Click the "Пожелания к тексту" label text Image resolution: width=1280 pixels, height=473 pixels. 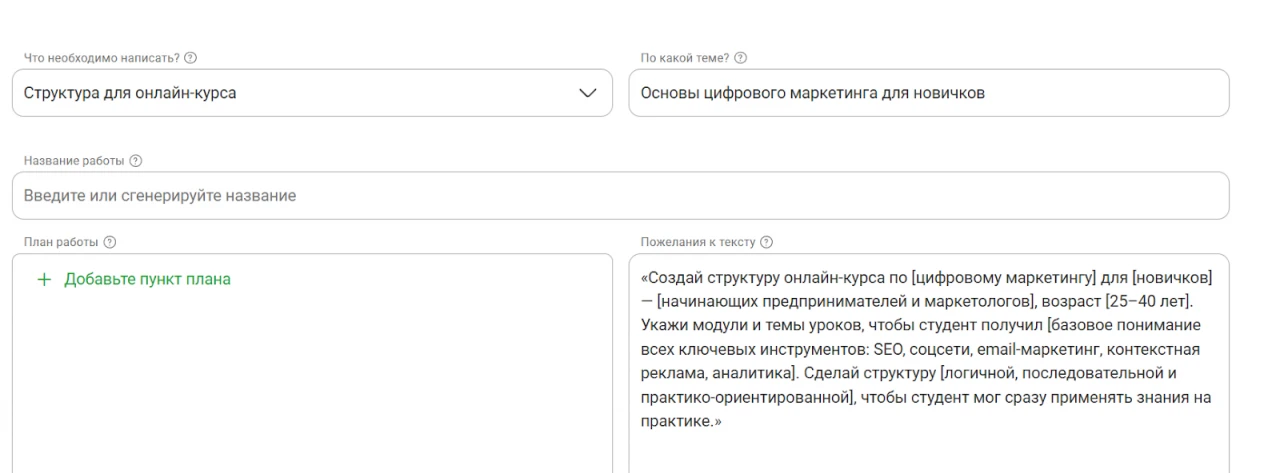[698, 242]
